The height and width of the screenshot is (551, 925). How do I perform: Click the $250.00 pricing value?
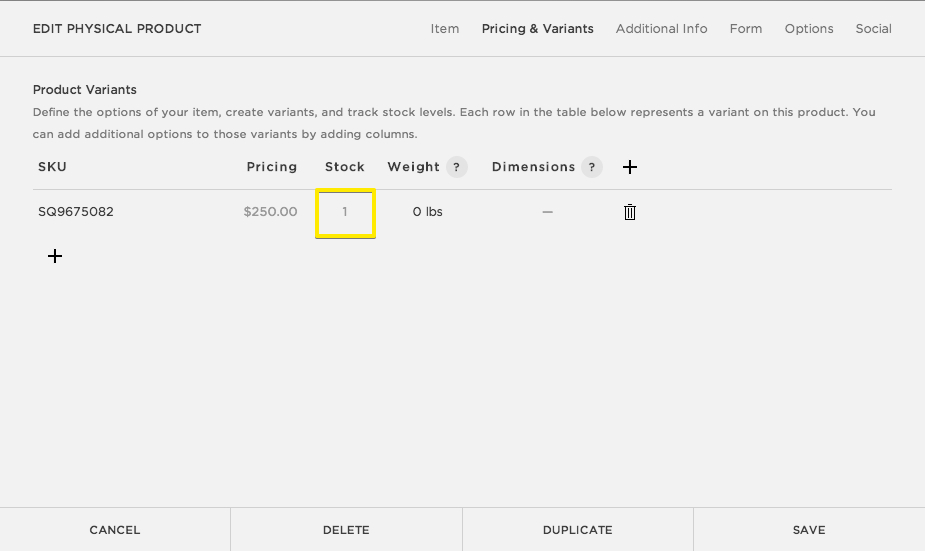point(270,212)
